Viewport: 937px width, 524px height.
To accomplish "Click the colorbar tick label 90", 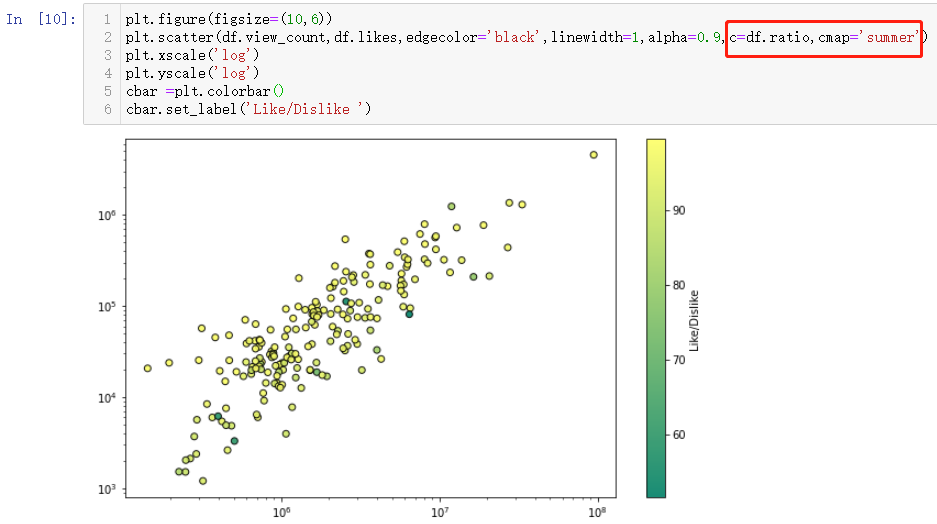I will tap(679, 210).
